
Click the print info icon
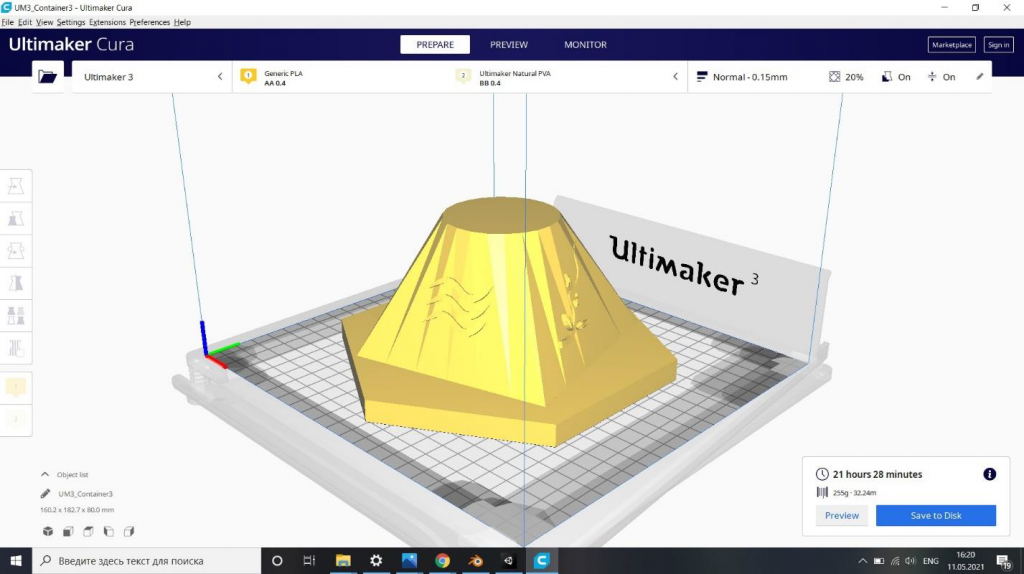(x=989, y=474)
